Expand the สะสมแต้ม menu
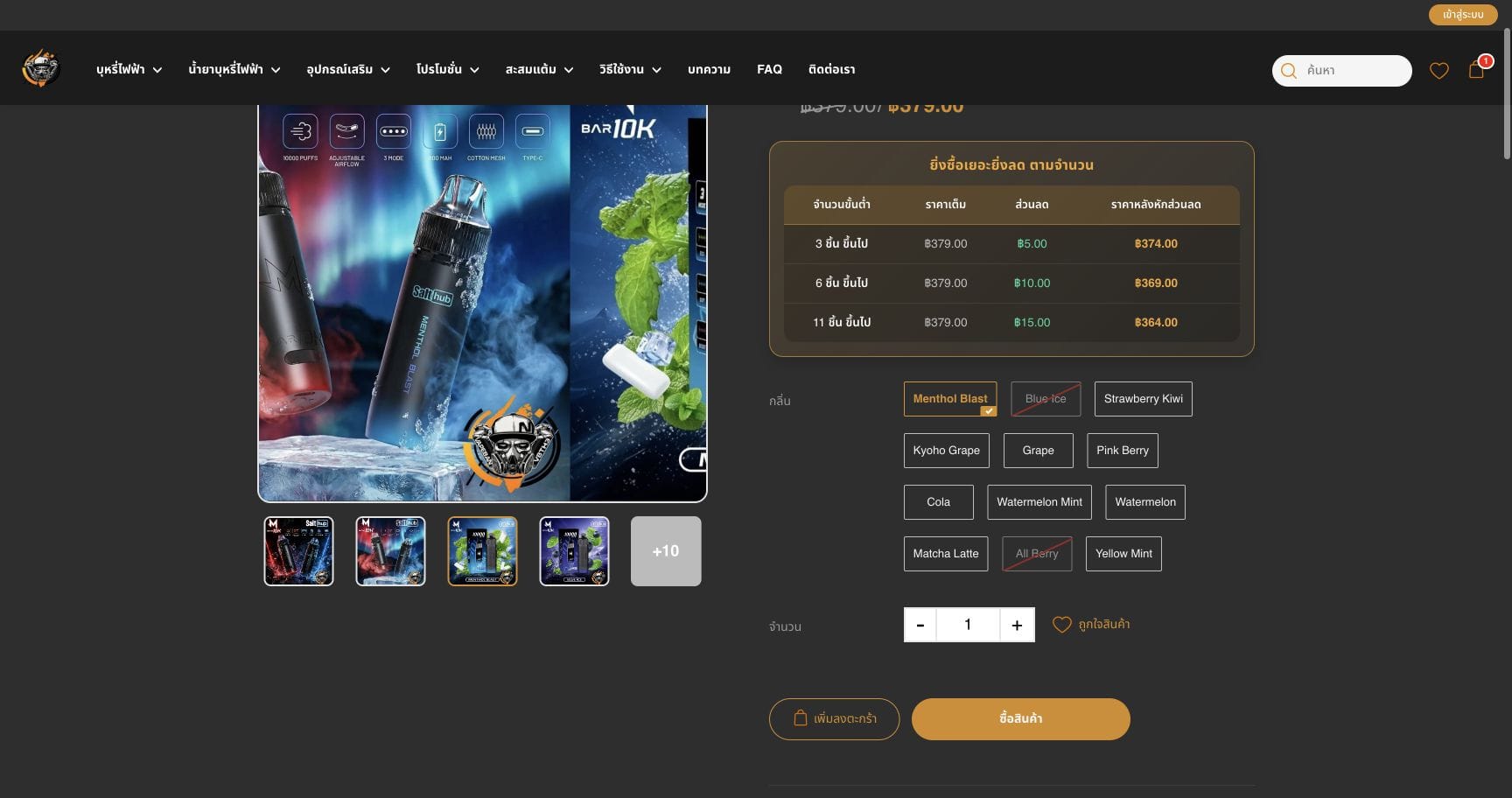 [539, 69]
